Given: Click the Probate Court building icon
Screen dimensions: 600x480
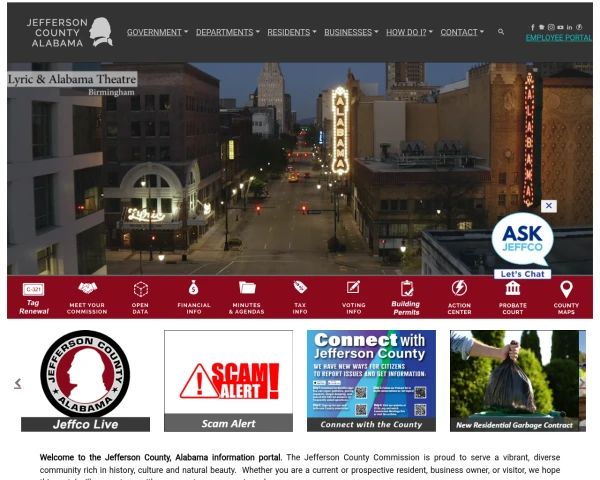Looking at the screenshot, I should (513, 288).
